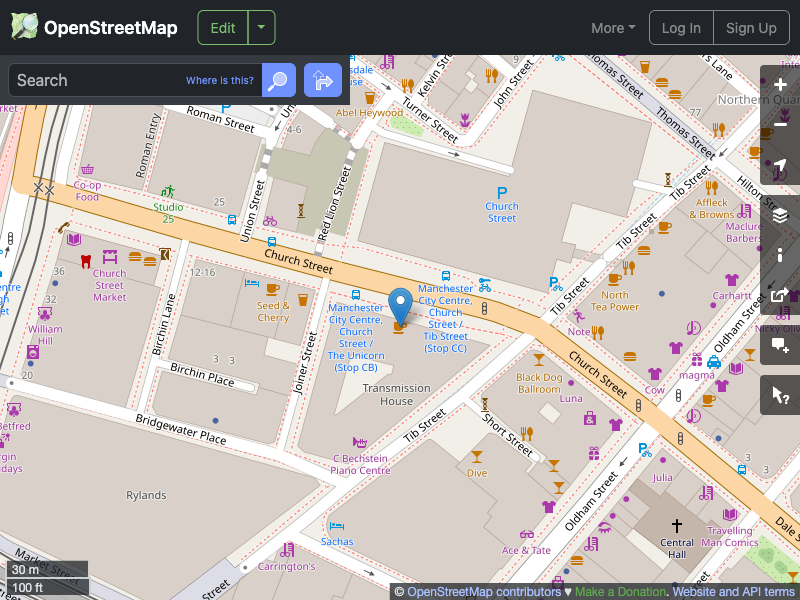Zoom in using the plus icon
Screen dimensions: 800x600
pyautogui.click(x=780, y=84)
